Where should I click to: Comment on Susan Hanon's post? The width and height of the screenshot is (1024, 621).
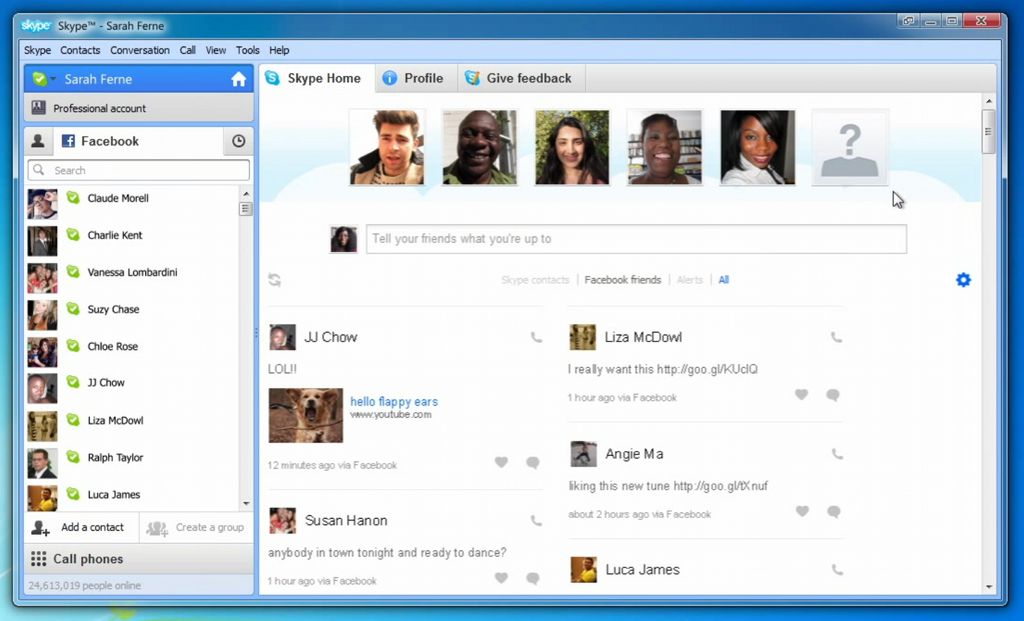click(x=533, y=579)
